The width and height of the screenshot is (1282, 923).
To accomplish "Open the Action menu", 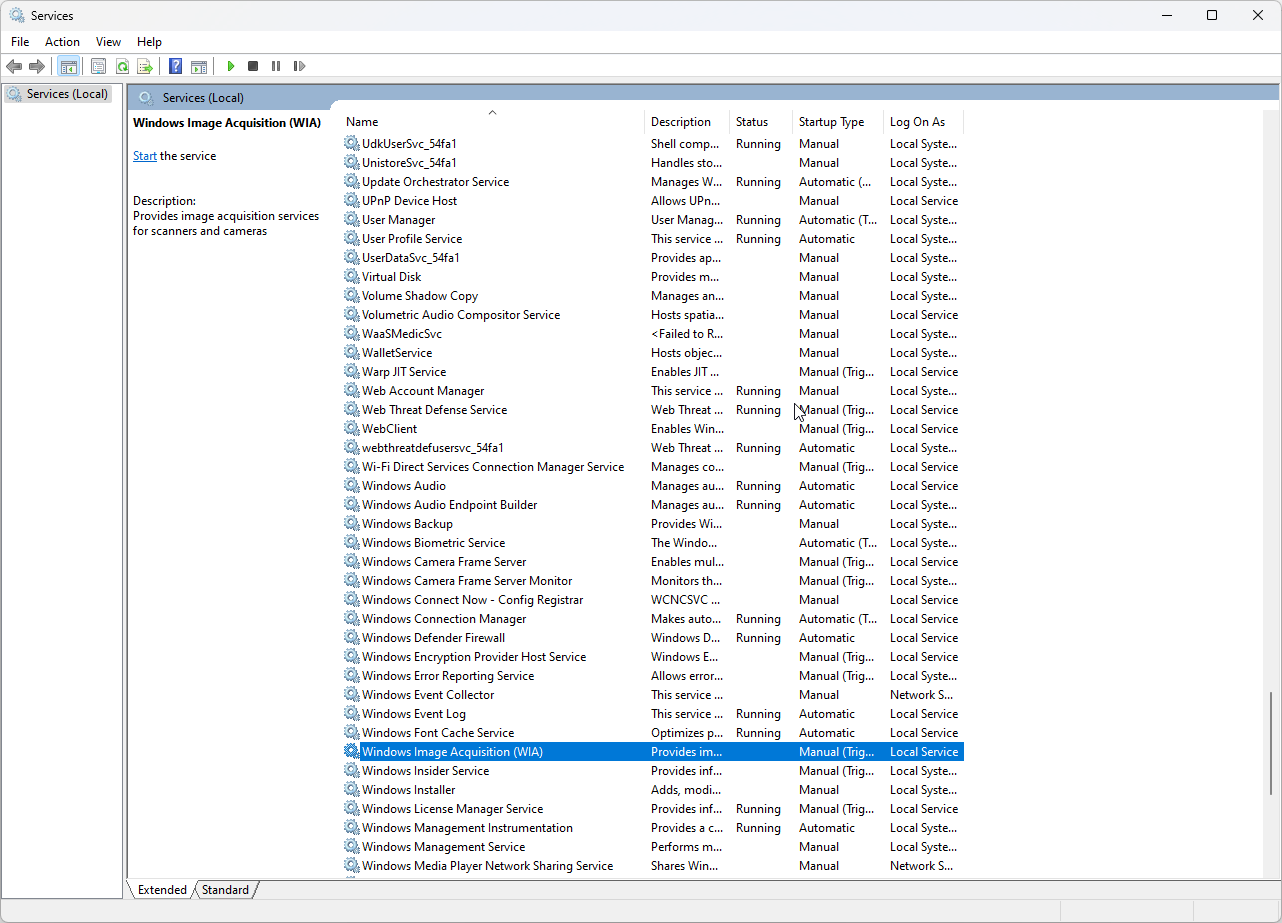I will (x=62, y=42).
